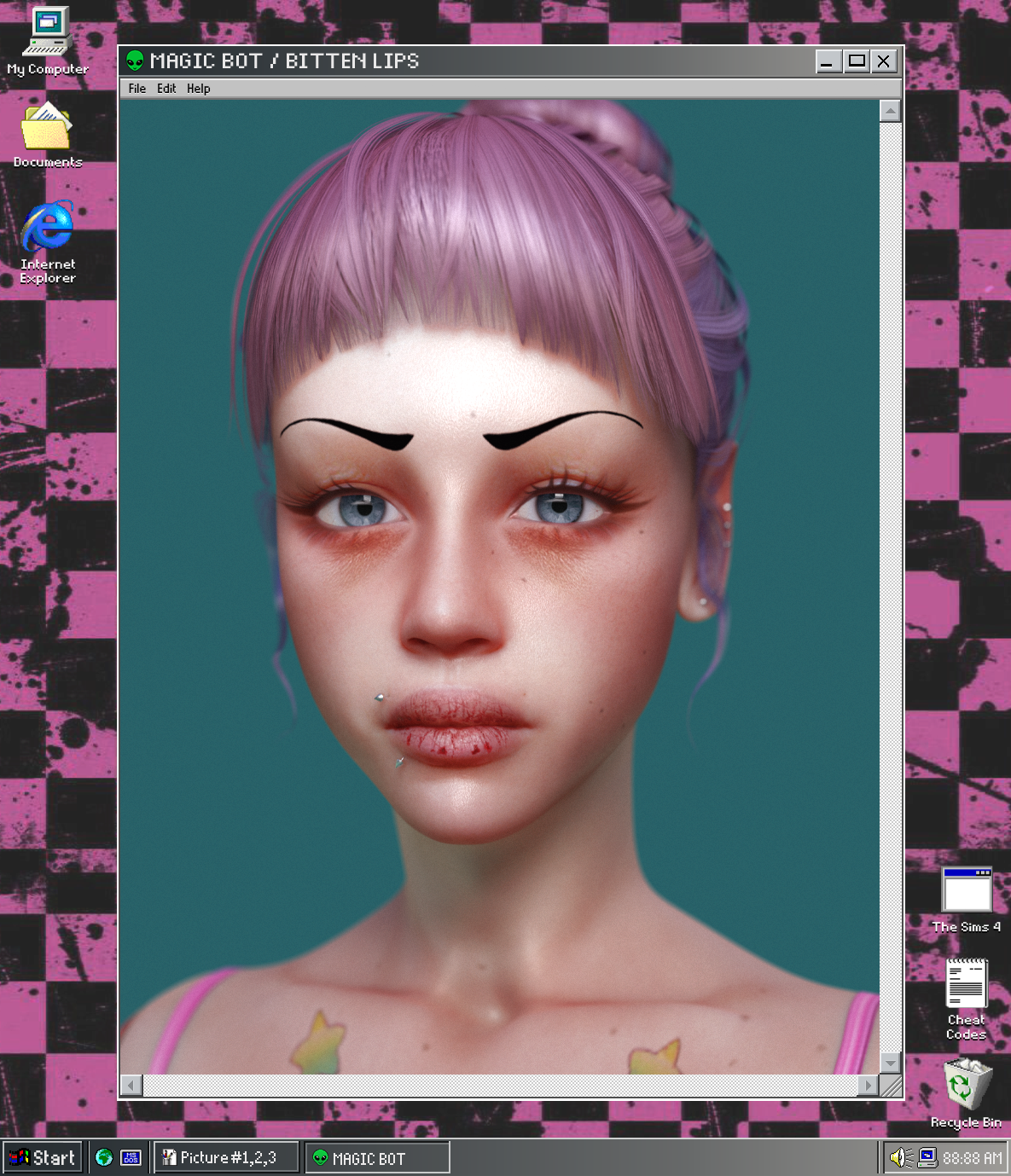Image resolution: width=1011 pixels, height=1176 pixels.
Task: Open the Documents folder
Action: point(47,128)
